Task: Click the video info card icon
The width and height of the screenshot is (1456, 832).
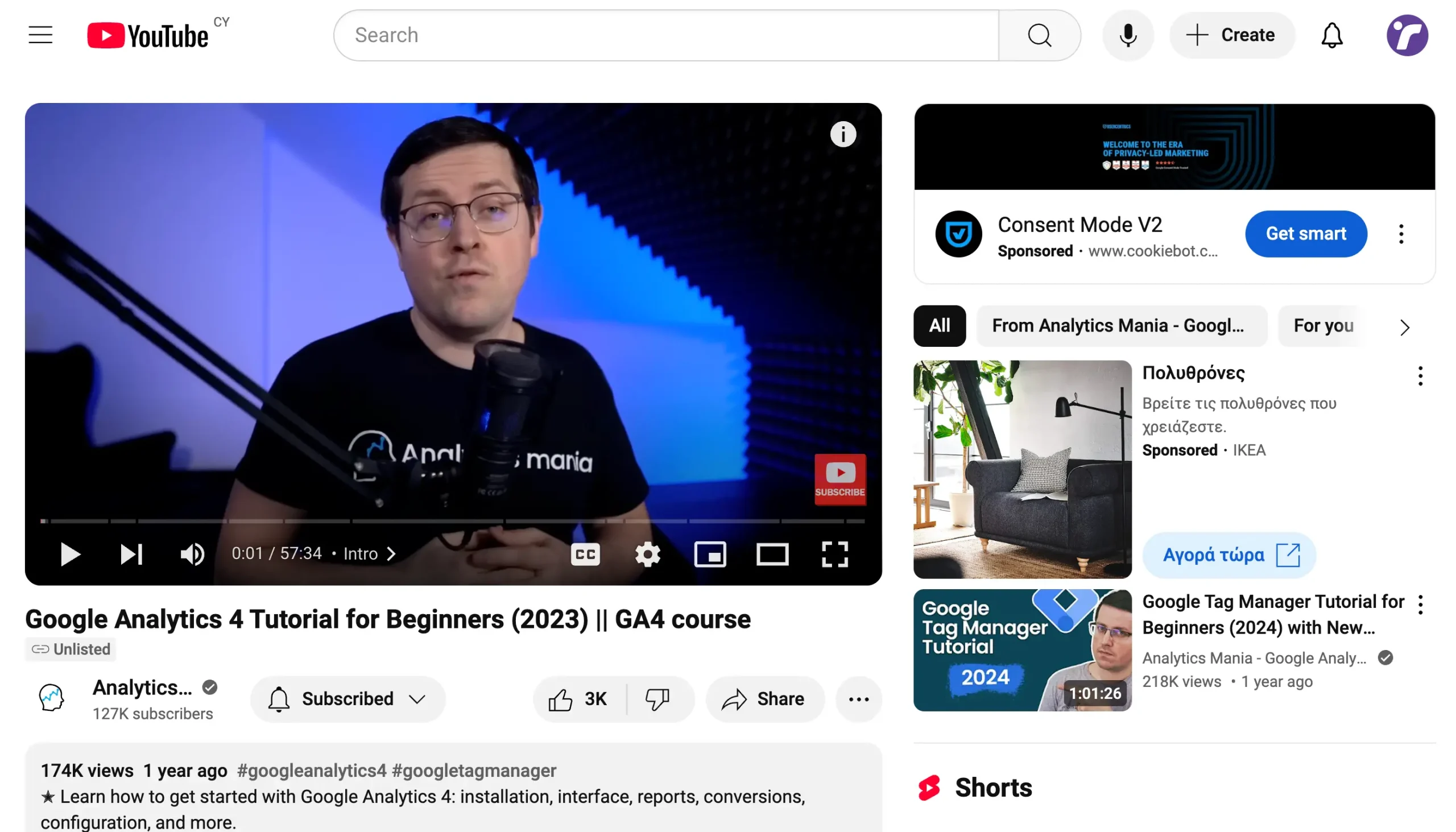Action: click(843, 134)
